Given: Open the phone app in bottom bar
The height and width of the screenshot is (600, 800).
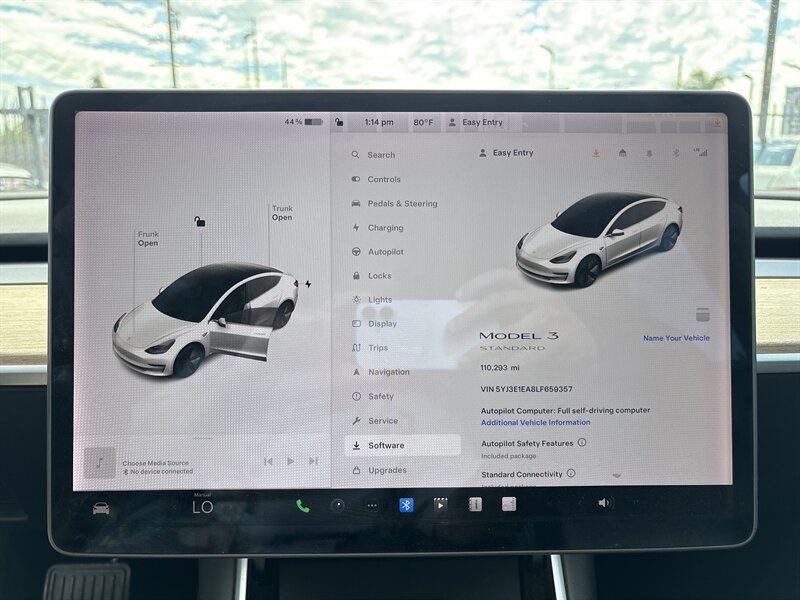Looking at the screenshot, I should pos(302,505).
